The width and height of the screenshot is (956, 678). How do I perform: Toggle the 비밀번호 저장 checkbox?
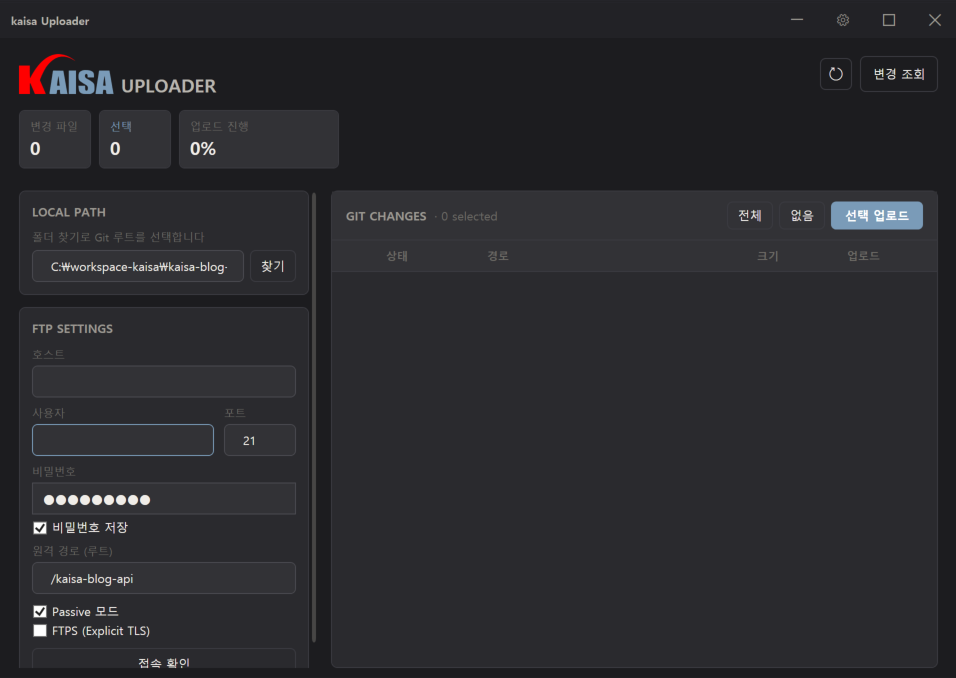coord(40,527)
